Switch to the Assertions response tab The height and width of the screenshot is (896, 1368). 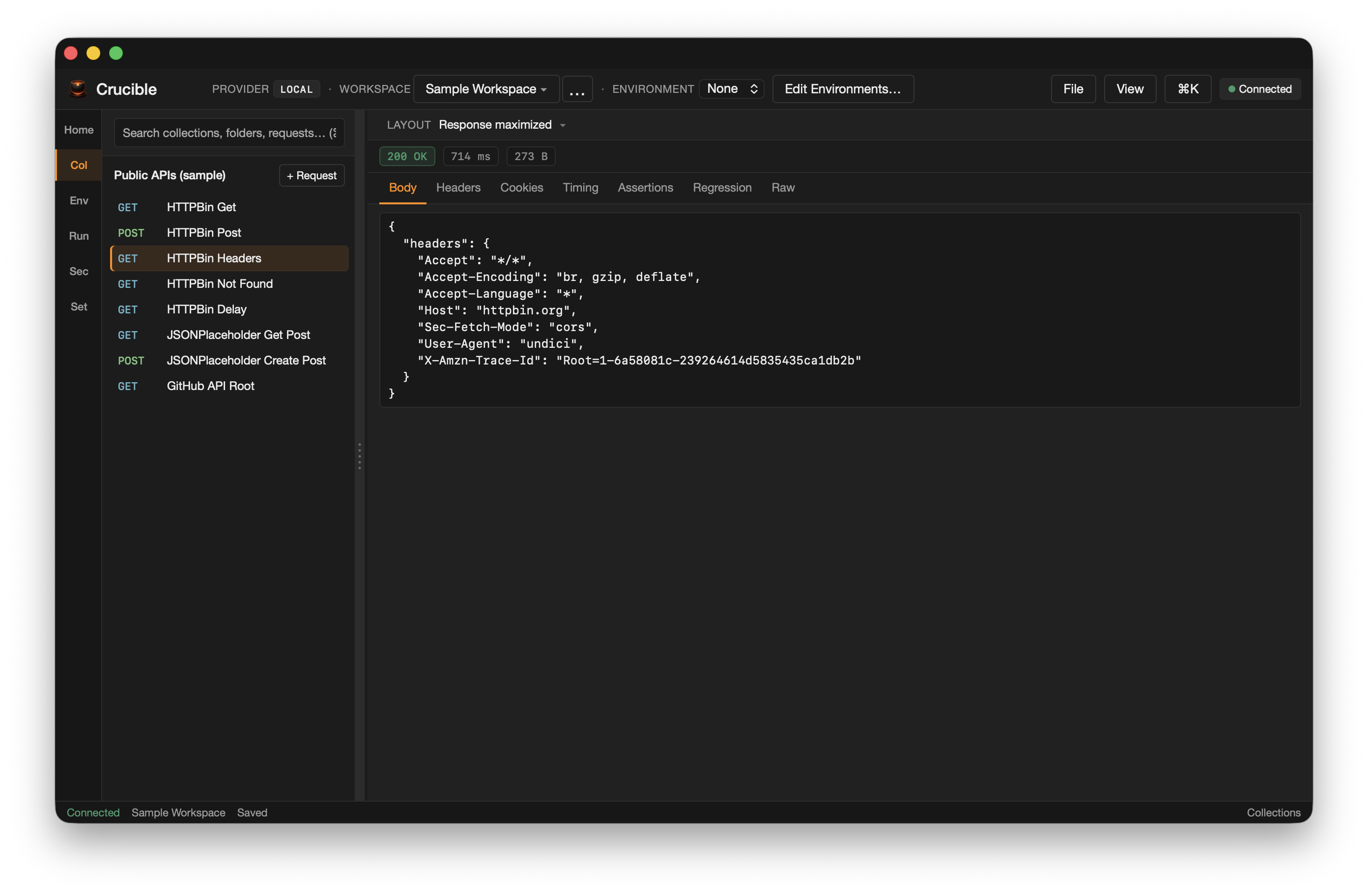[x=645, y=187]
